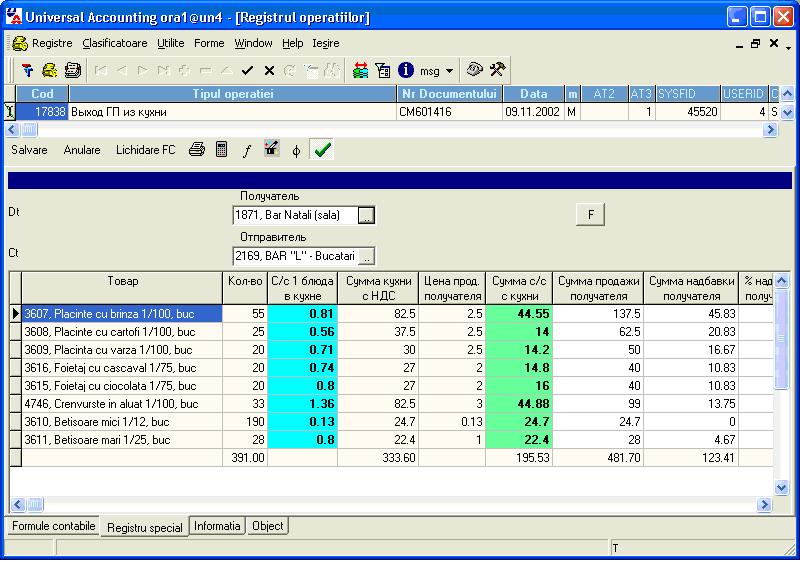Image resolution: width=800 pixels, height=562 pixels.
Task: Click the cyan cost cell 1.36
Action: click(x=303, y=404)
